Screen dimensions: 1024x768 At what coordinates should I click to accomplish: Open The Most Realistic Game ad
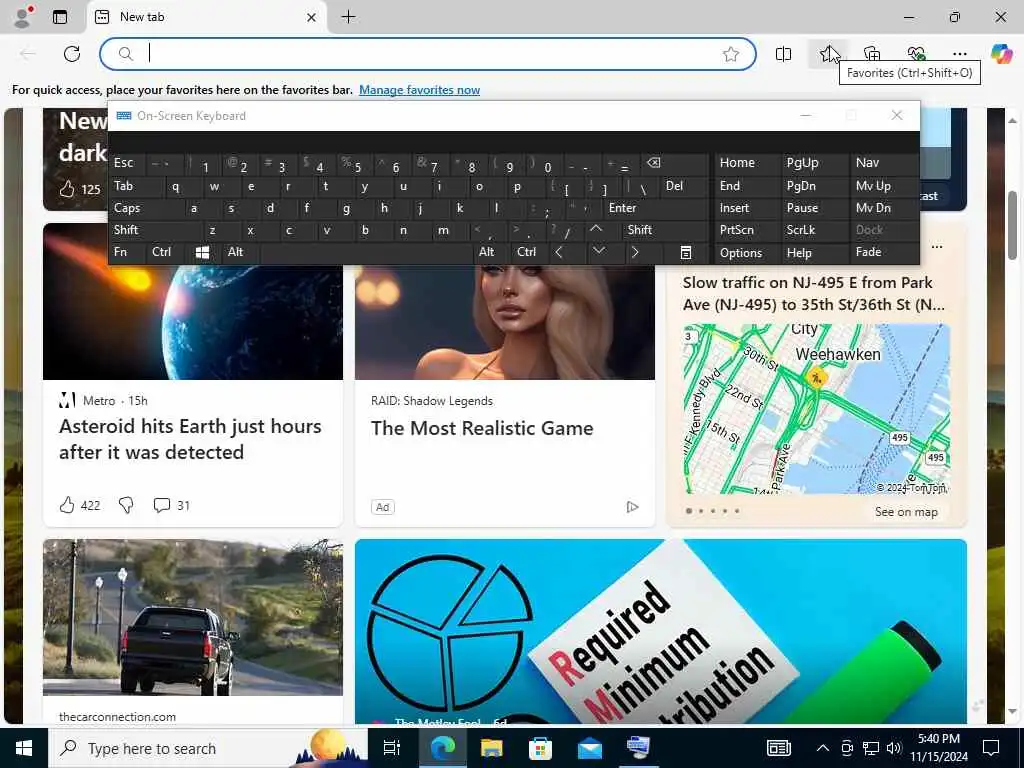click(x=482, y=428)
